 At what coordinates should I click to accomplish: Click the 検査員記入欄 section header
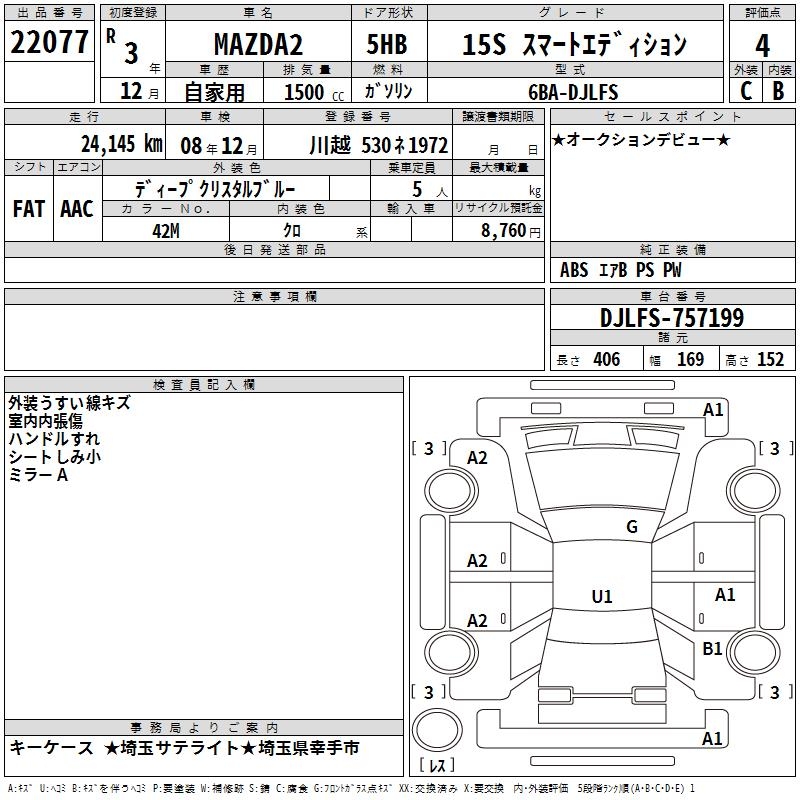(204, 385)
